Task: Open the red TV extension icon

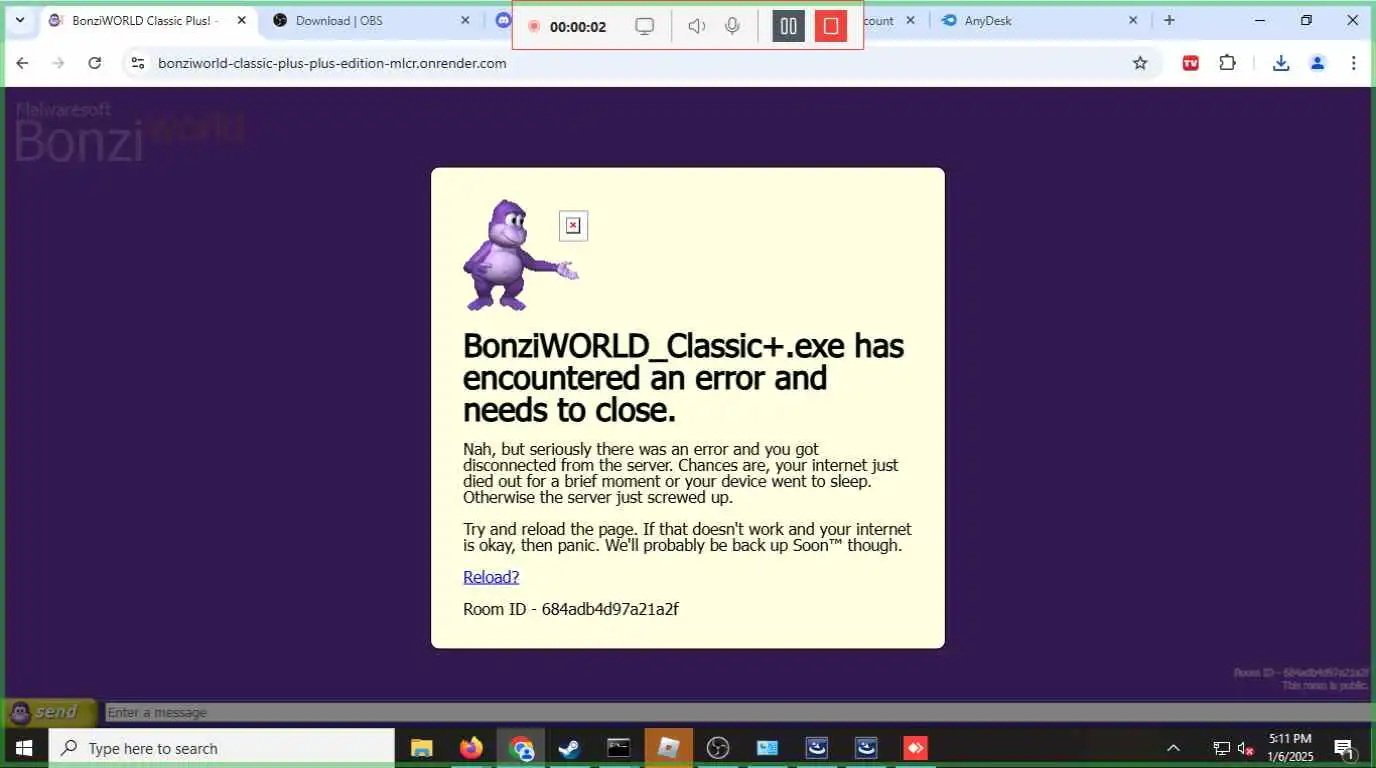Action: click(x=1190, y=63)
